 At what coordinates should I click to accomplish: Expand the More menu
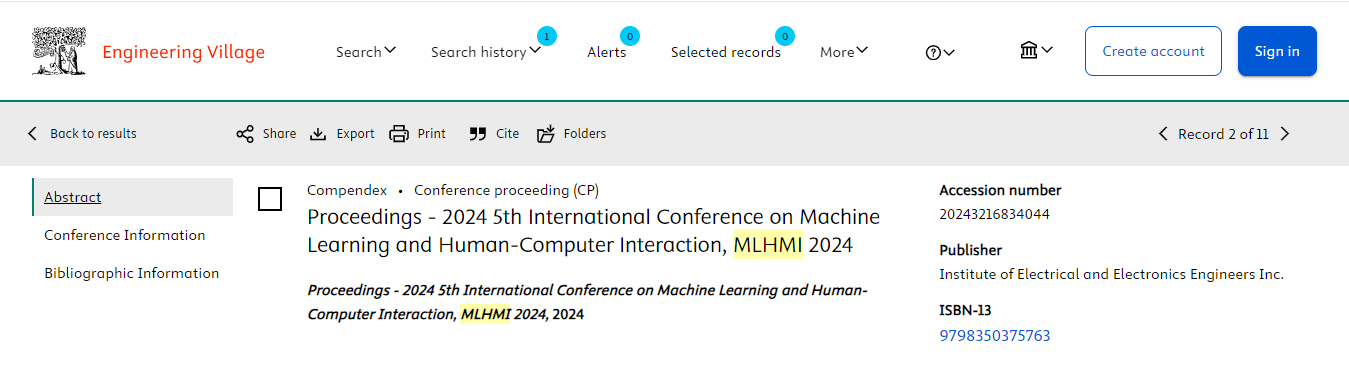coord(844,52)
